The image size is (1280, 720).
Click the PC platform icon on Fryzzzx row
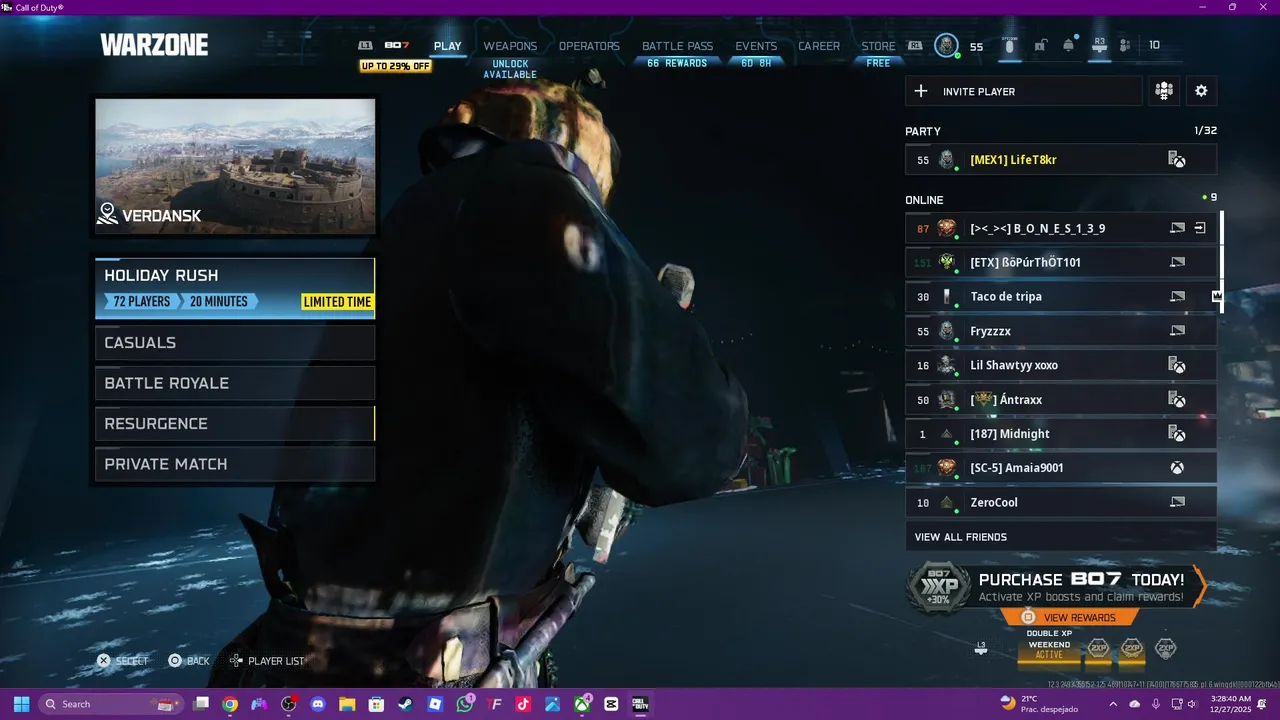[x=1177, y=331]
